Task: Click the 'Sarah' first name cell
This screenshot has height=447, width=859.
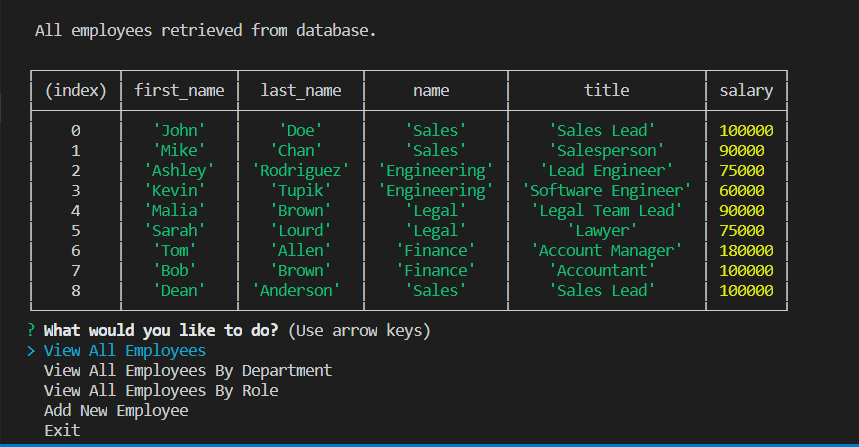Action: (175, 231)
